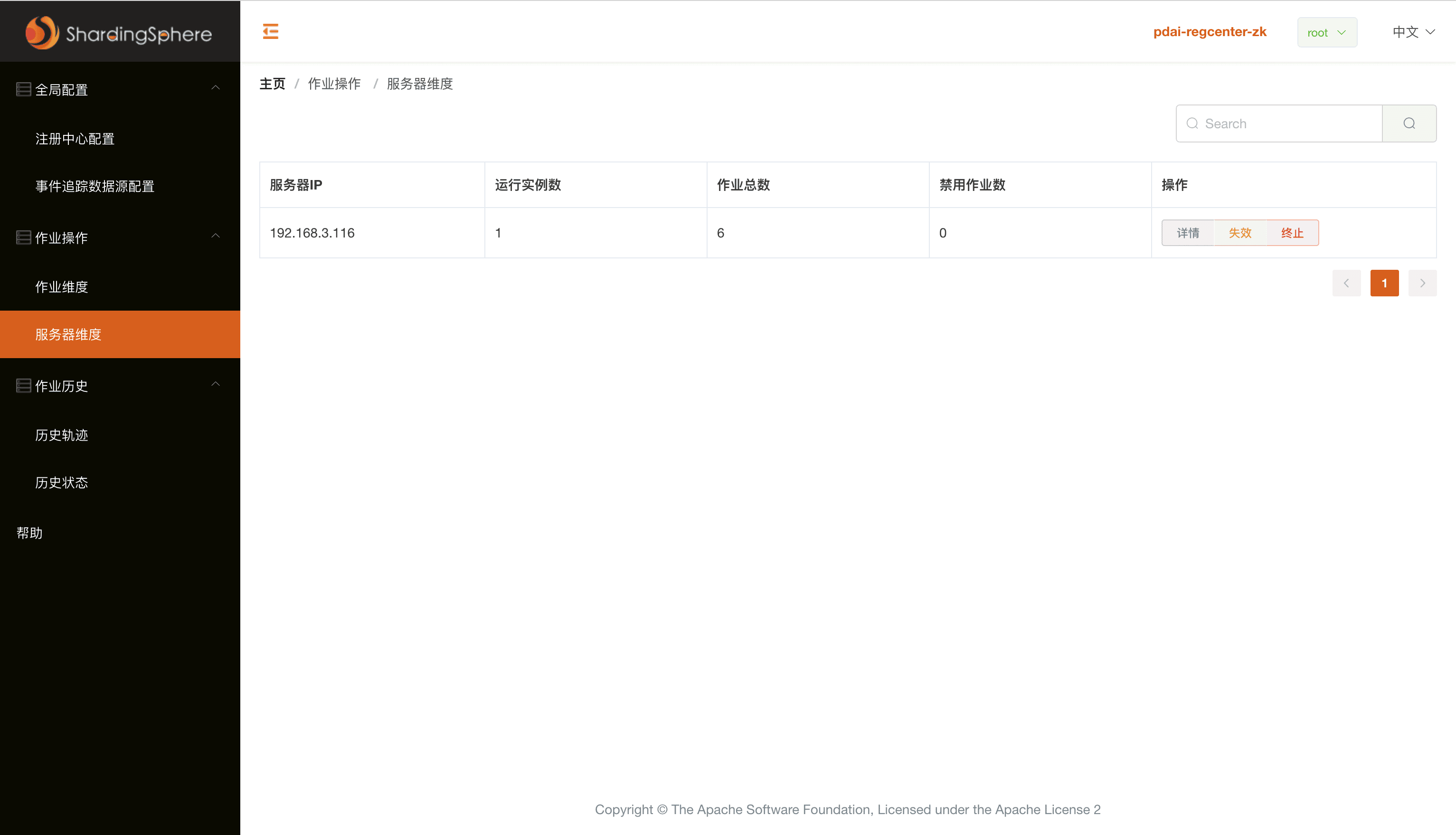Select 作业维度 in sidebar
This screenshot has height=835, width=1456.
(62, 287)
